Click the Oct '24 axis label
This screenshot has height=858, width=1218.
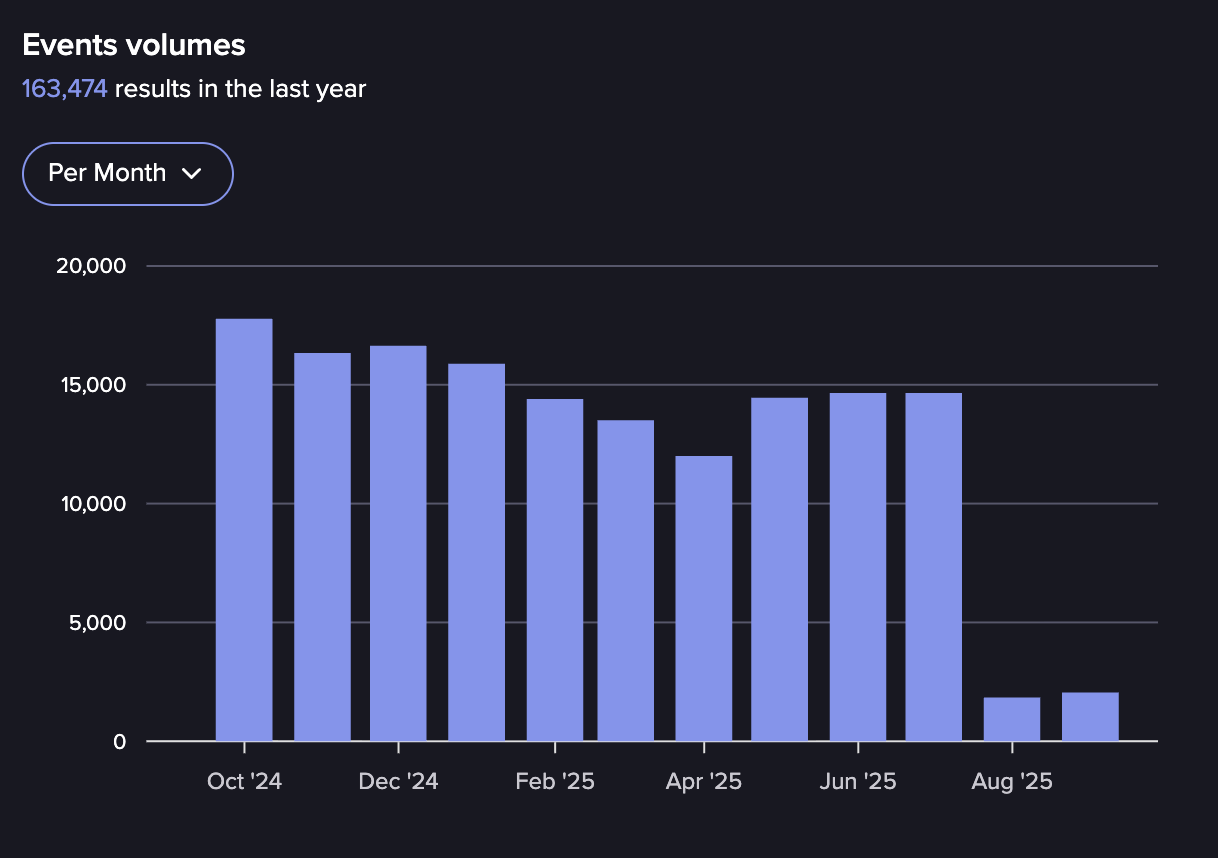click(x=244, y=781)
